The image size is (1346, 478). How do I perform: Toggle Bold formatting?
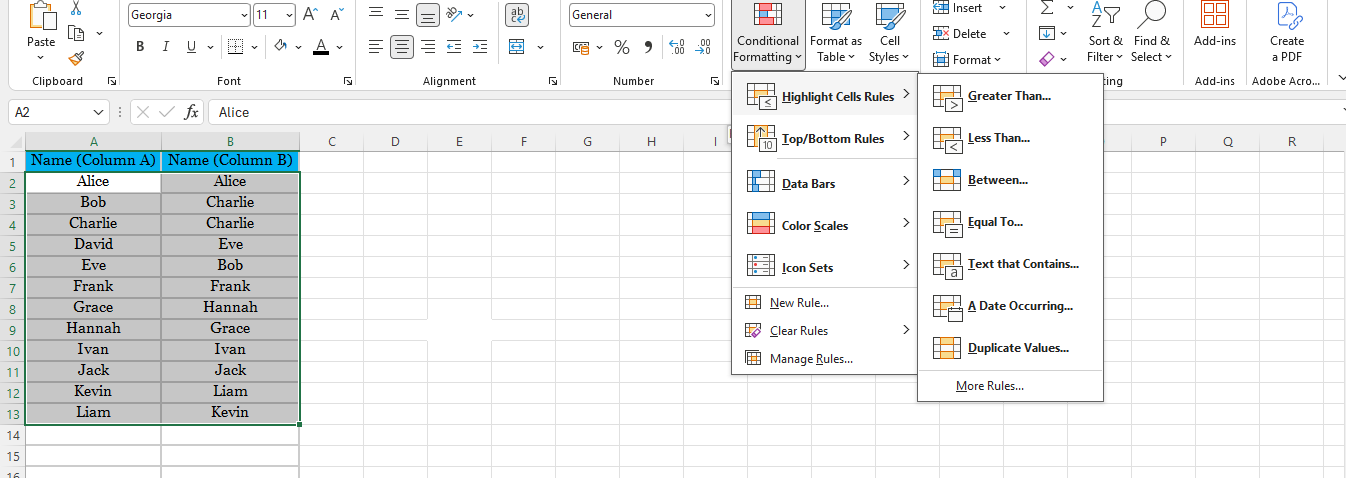pos(140,47)
